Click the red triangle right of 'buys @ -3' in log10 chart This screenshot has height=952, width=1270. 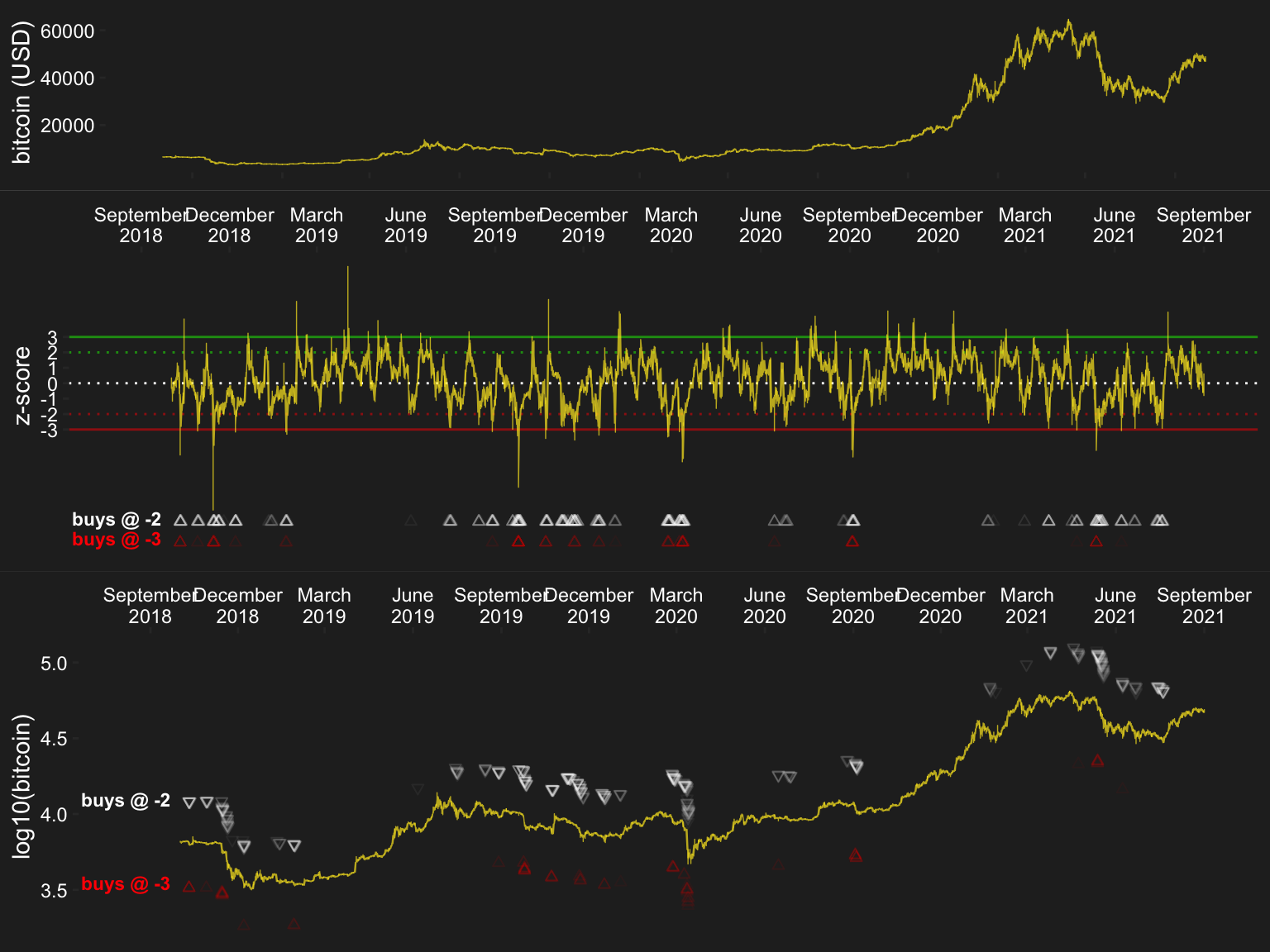pos(189,886)
